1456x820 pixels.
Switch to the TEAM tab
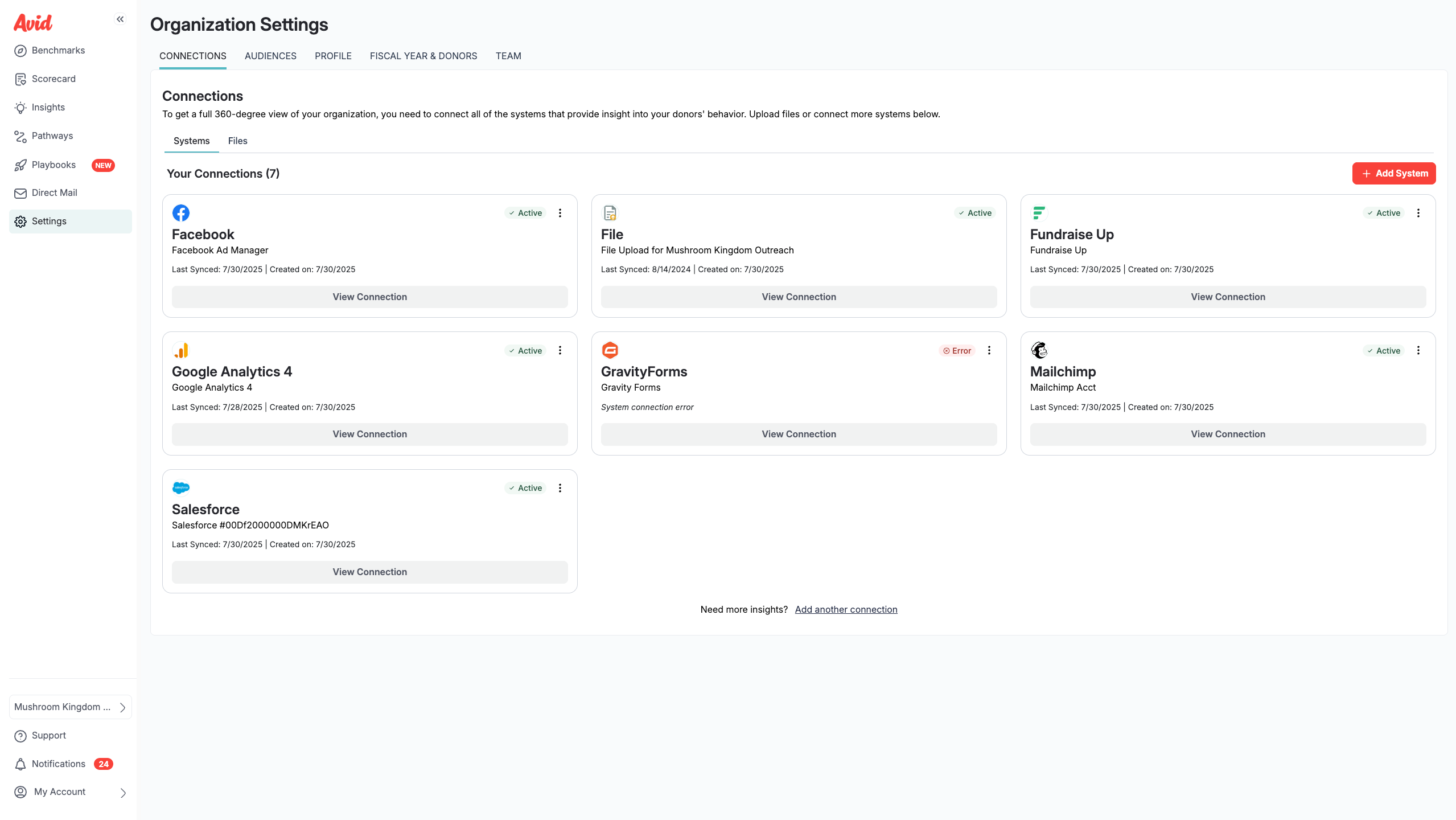508,56
